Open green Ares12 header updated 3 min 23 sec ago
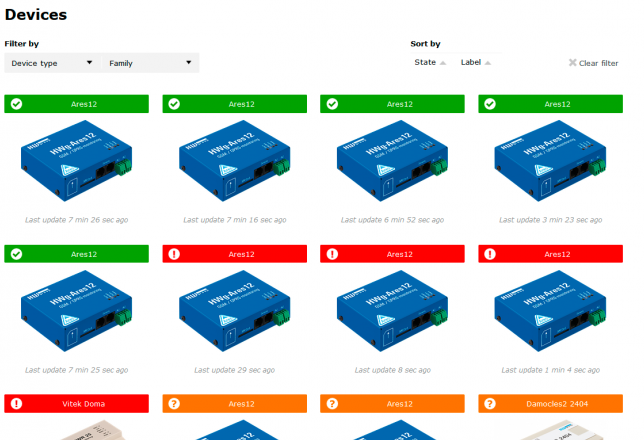644x440 pixels. (x=550, y=104)
